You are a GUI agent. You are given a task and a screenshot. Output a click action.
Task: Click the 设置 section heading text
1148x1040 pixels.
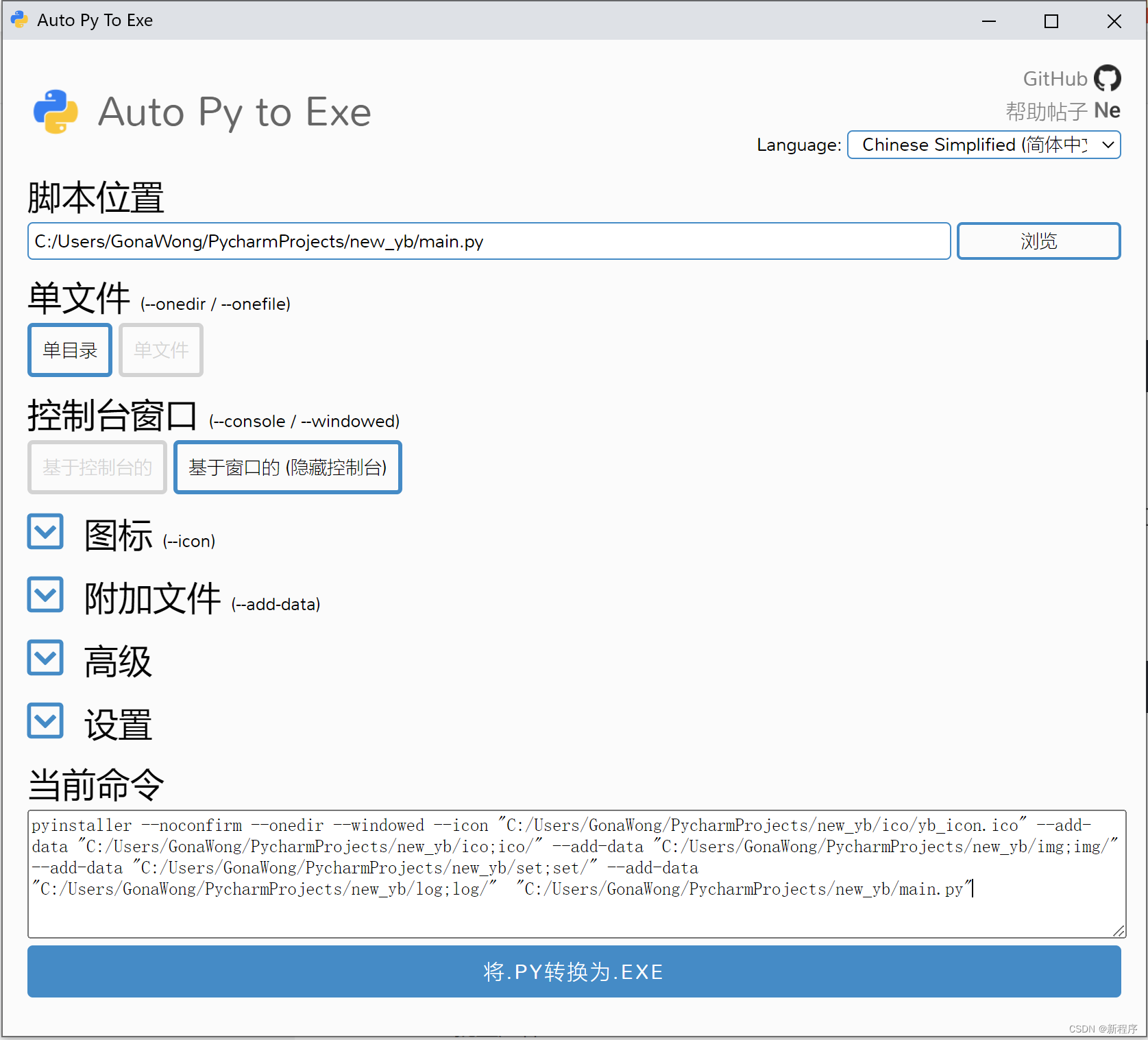(118, 725)
